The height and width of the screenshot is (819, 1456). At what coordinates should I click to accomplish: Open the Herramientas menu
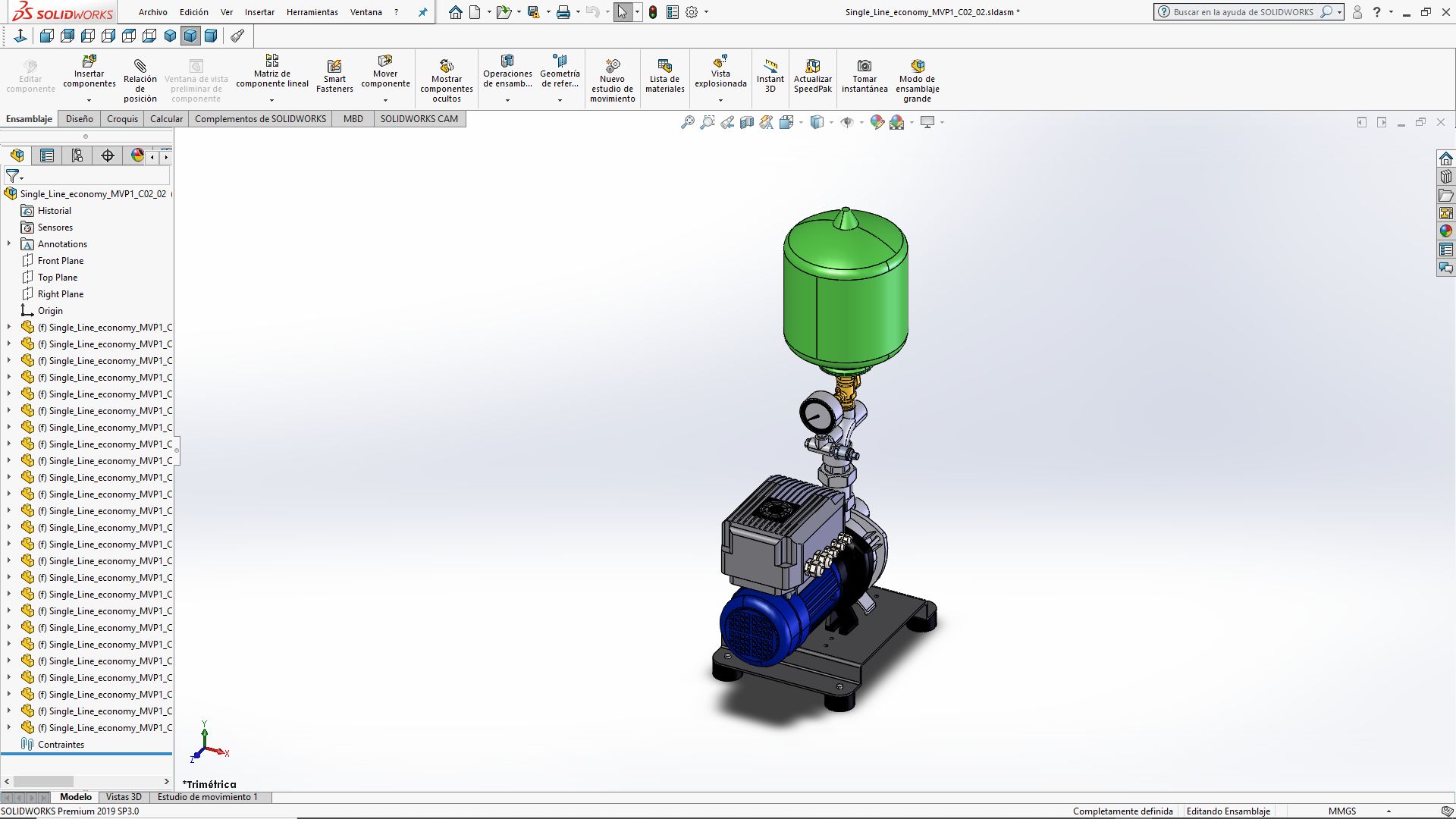coord(312,12)
